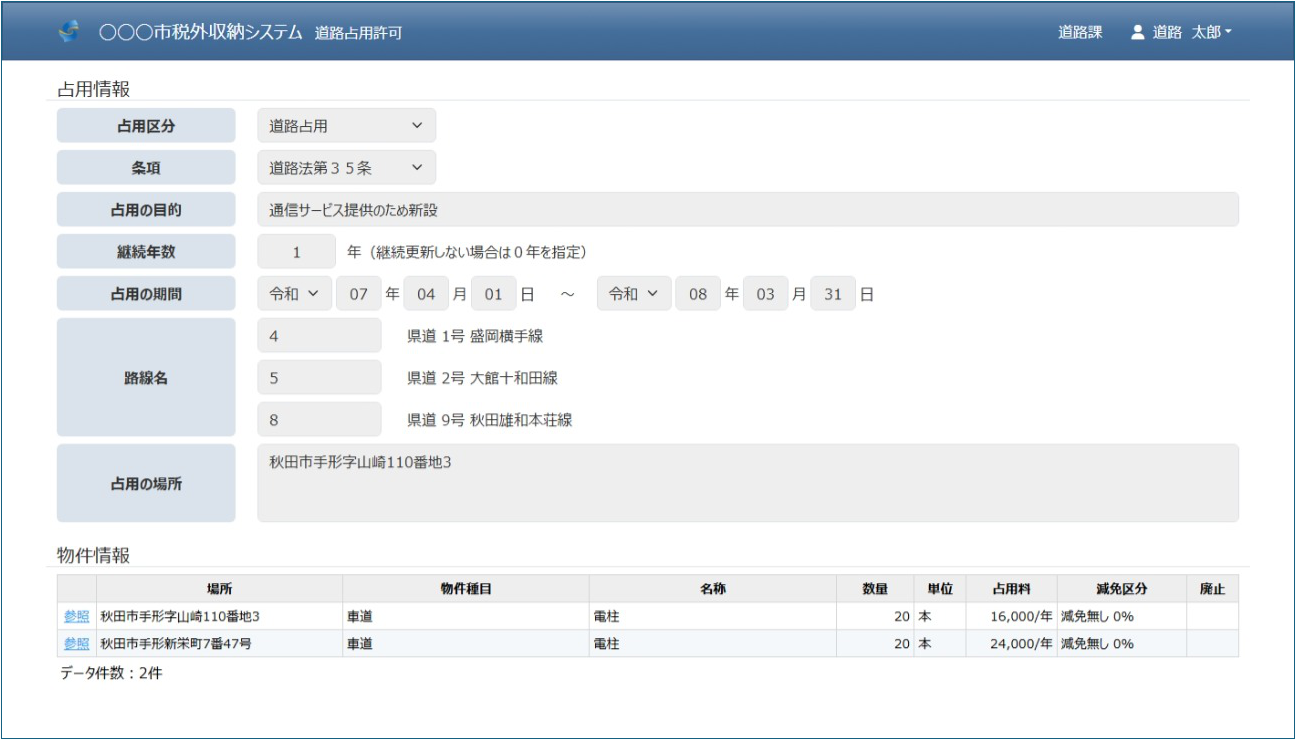This screenshot has width=1296, height=740.
Task: Open the 条項 道路法第35条 dropdown
Action: (x=346, y=168)
